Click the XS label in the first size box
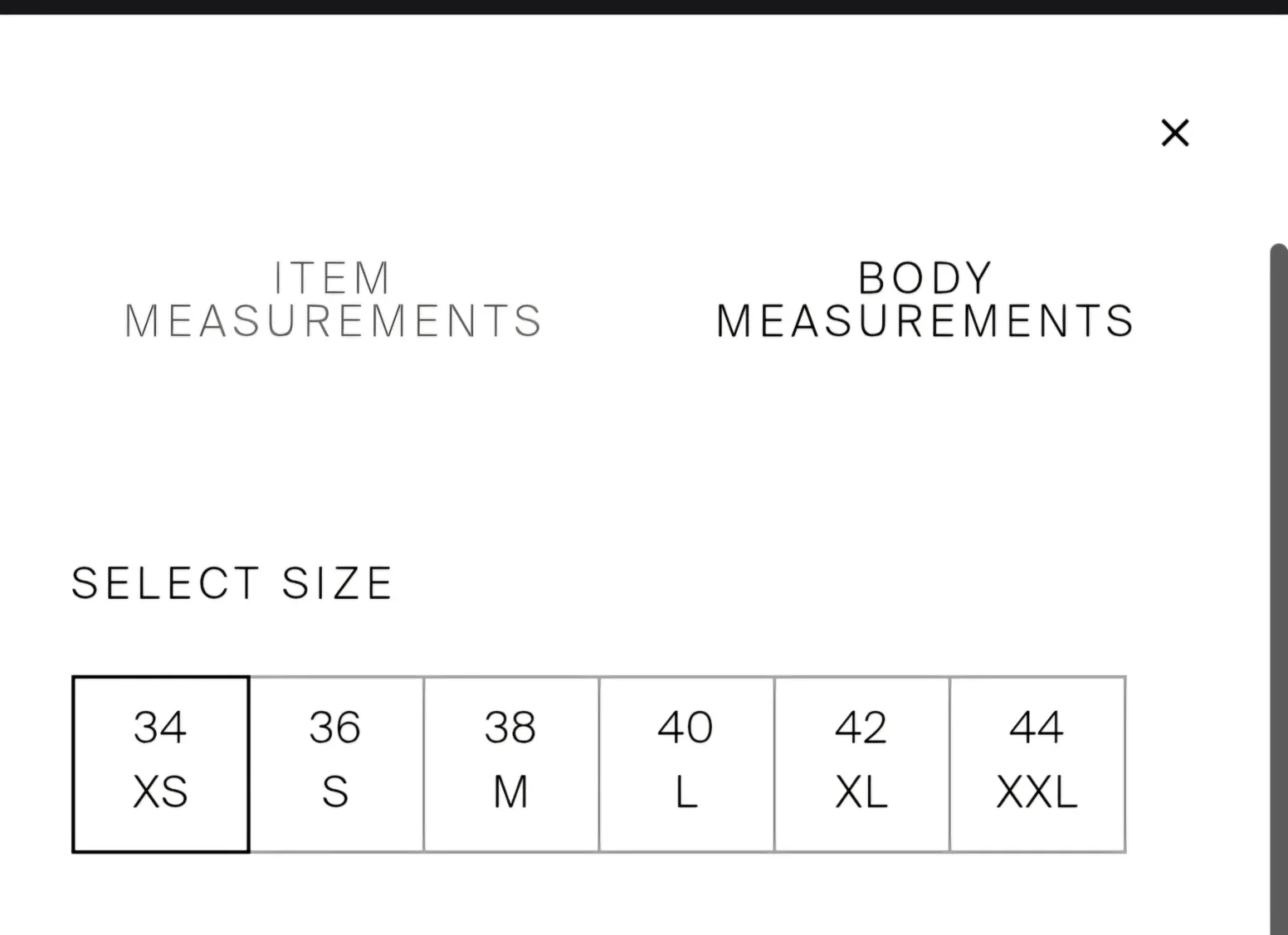The image size is (1288, 935). coord(160,792)
